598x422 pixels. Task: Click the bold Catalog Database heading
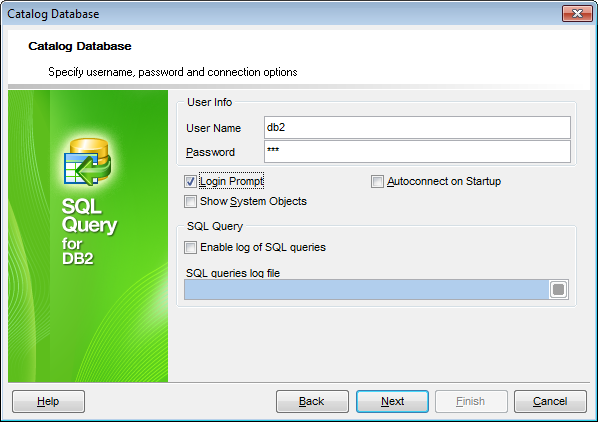point(80,46)
